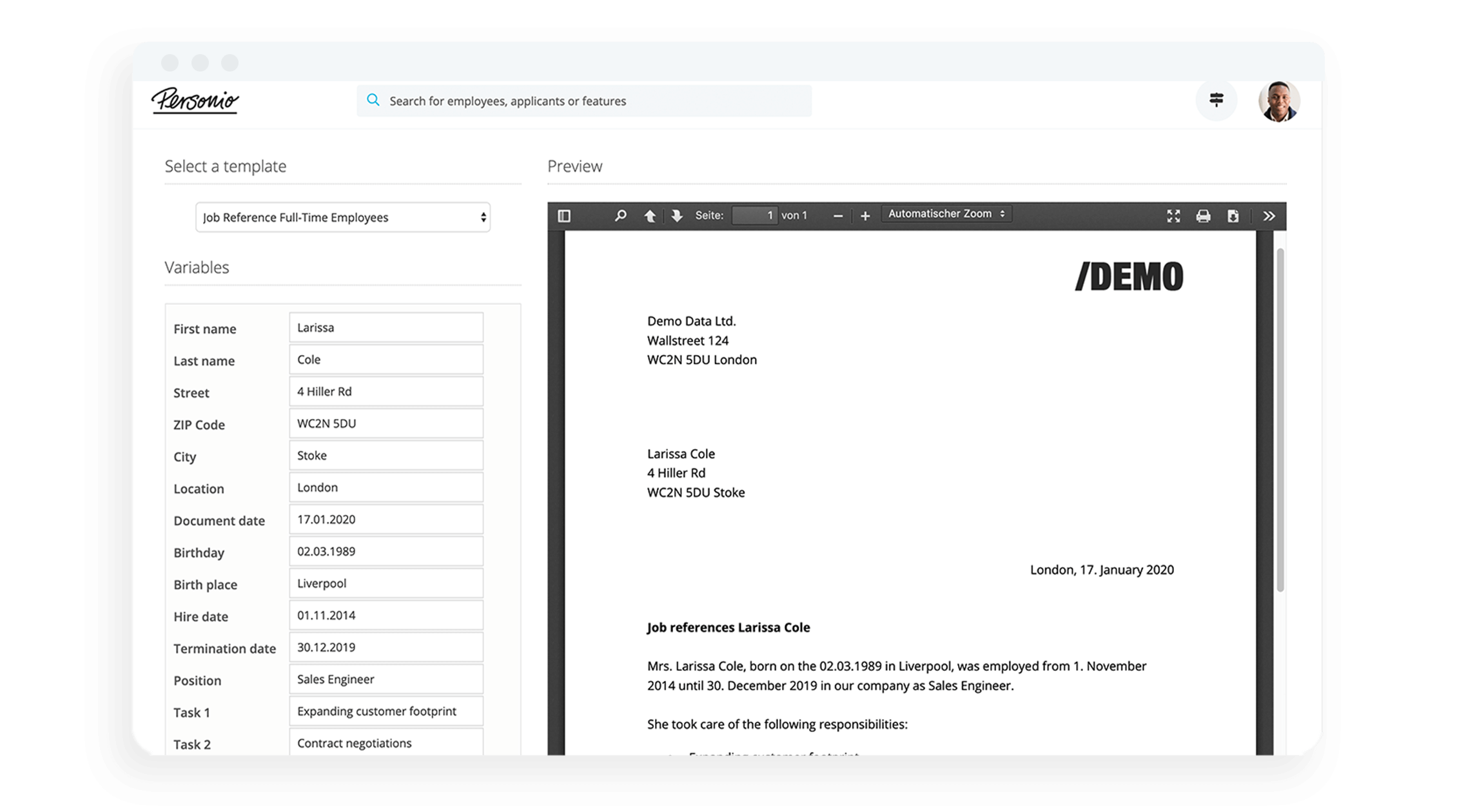Screen dimensions: 1457x812
Task: Click the print icon in PDF toolbar
Action: pos(1204,215)
